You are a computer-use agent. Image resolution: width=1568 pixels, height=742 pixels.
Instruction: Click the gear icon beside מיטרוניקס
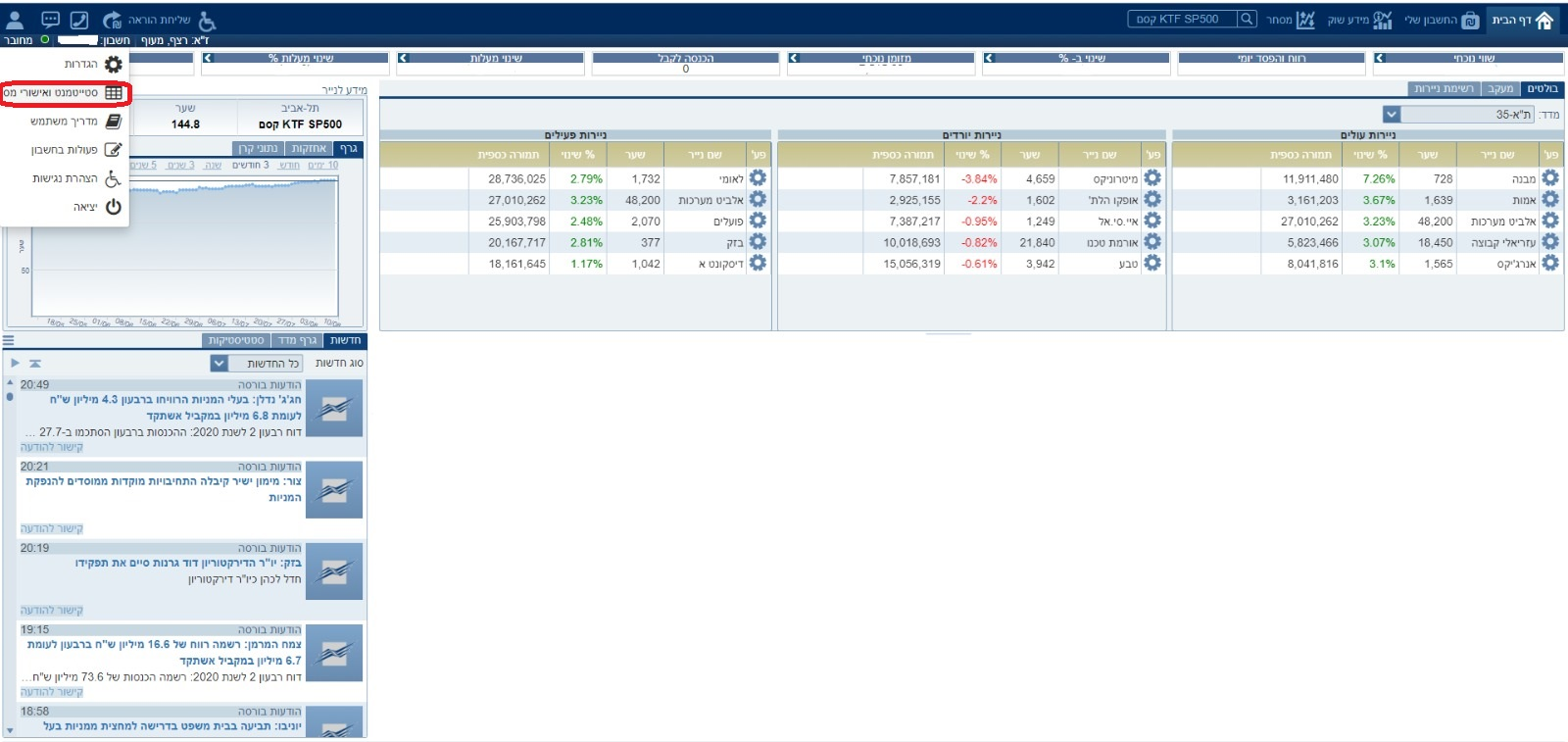pyautogui.click(x=1152, y=178)
